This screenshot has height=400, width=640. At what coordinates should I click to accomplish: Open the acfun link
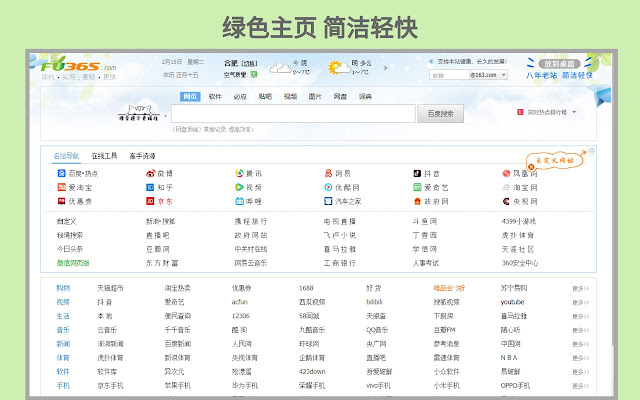click(x=240, y=302)
